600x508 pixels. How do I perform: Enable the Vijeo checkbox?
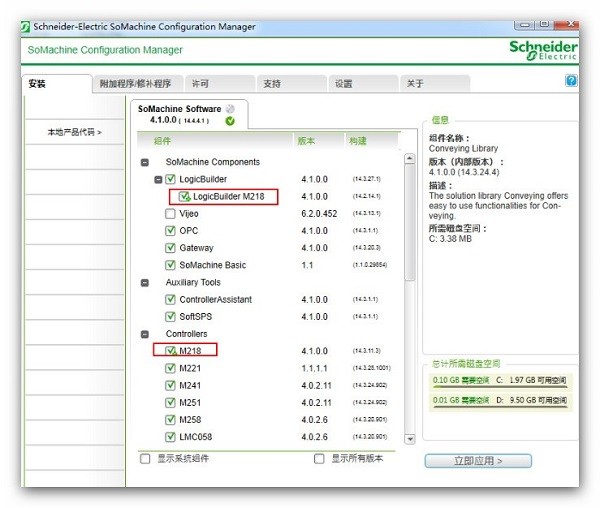(170, 213)
